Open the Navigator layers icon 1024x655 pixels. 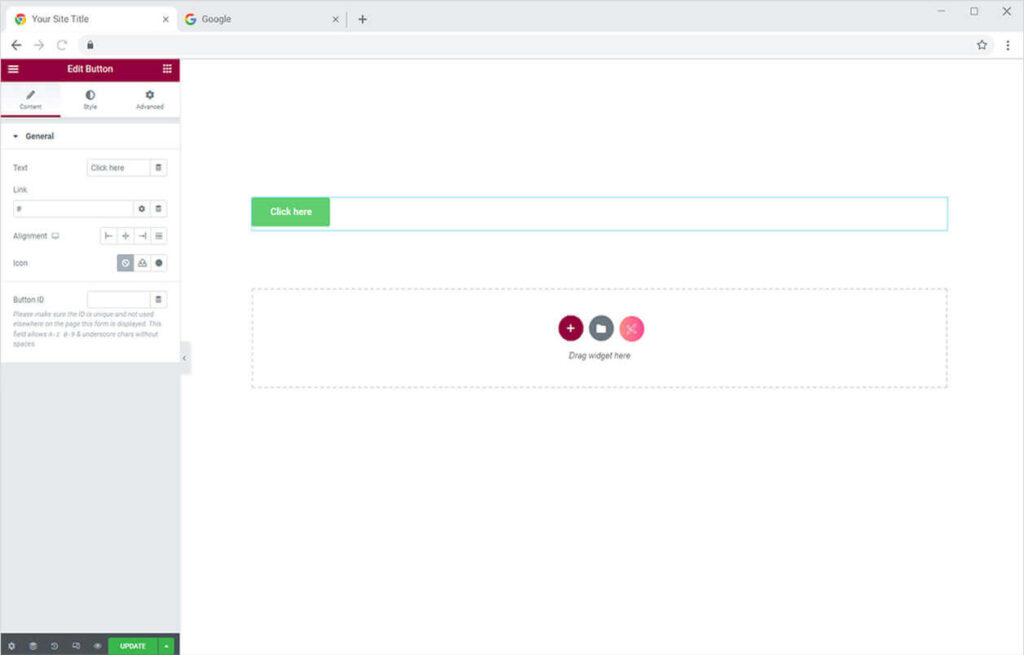click(32, 646)
